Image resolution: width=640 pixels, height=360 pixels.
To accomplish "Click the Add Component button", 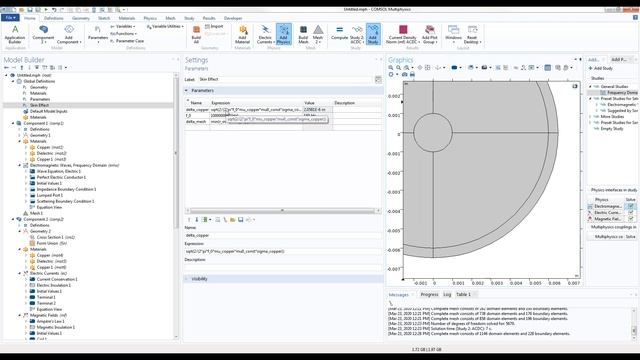I will coord(69,34).
